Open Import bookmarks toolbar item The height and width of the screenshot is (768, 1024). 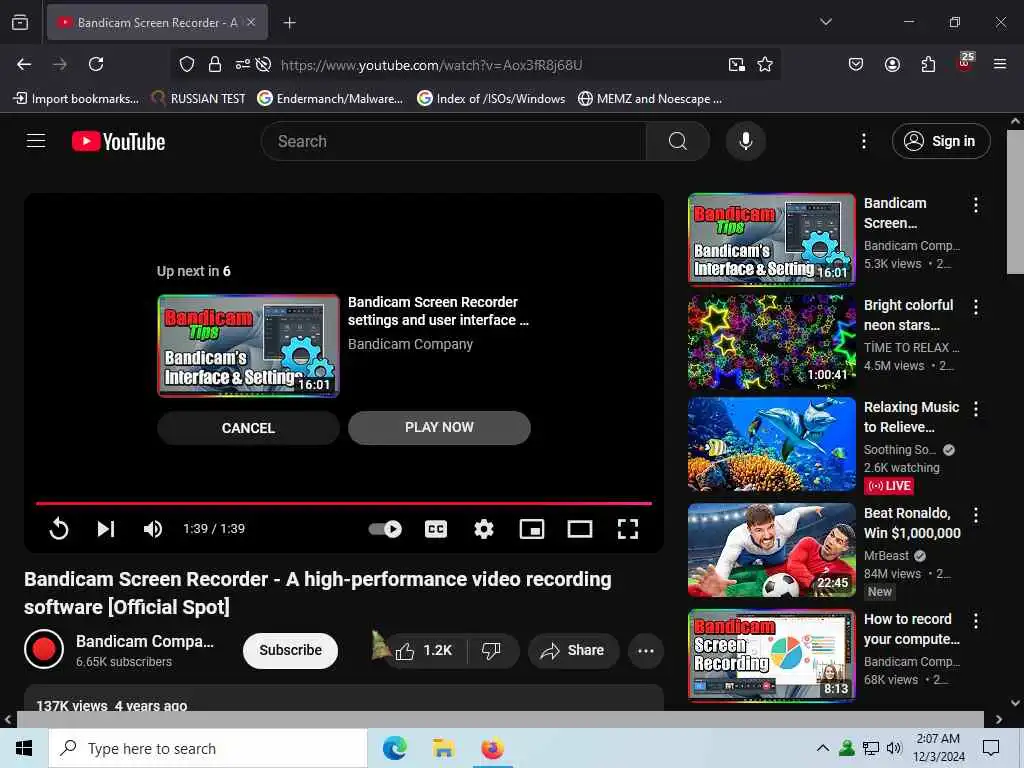click(76, 99)
